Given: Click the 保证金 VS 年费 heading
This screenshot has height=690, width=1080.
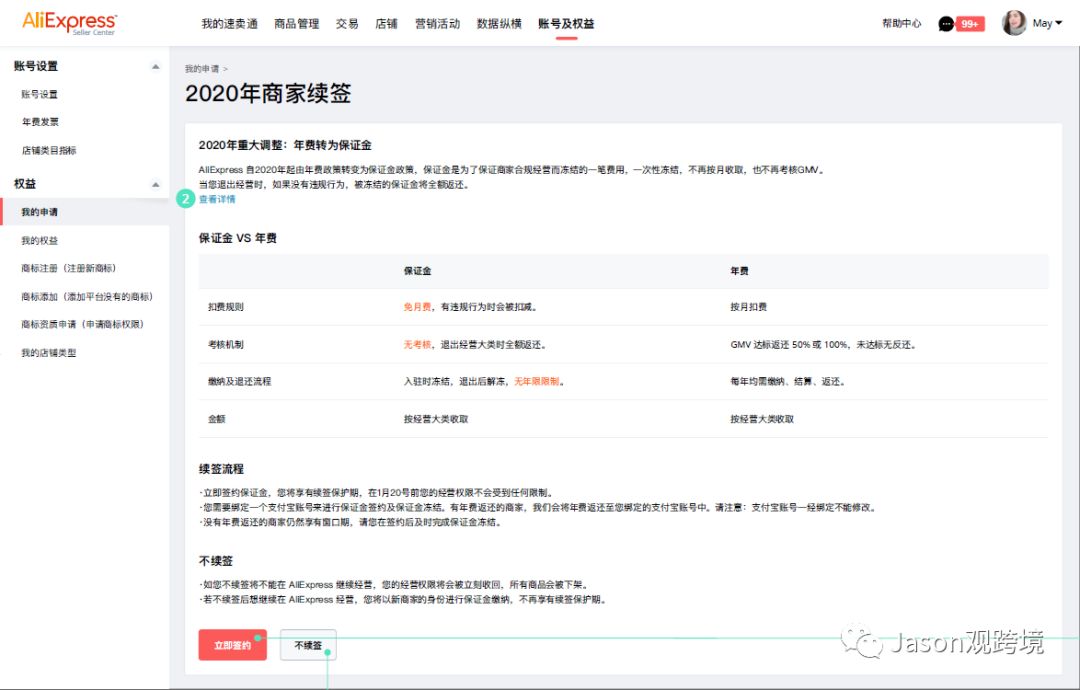Looking at the screenshot, I should (238, 238).
